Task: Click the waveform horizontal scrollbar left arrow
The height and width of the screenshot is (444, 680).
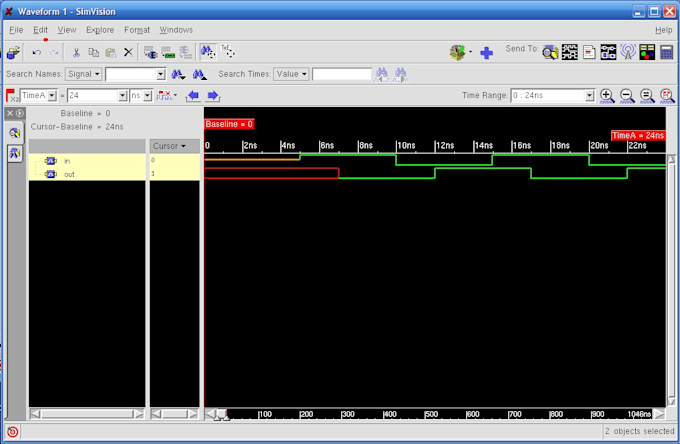Action: point(210,414)
